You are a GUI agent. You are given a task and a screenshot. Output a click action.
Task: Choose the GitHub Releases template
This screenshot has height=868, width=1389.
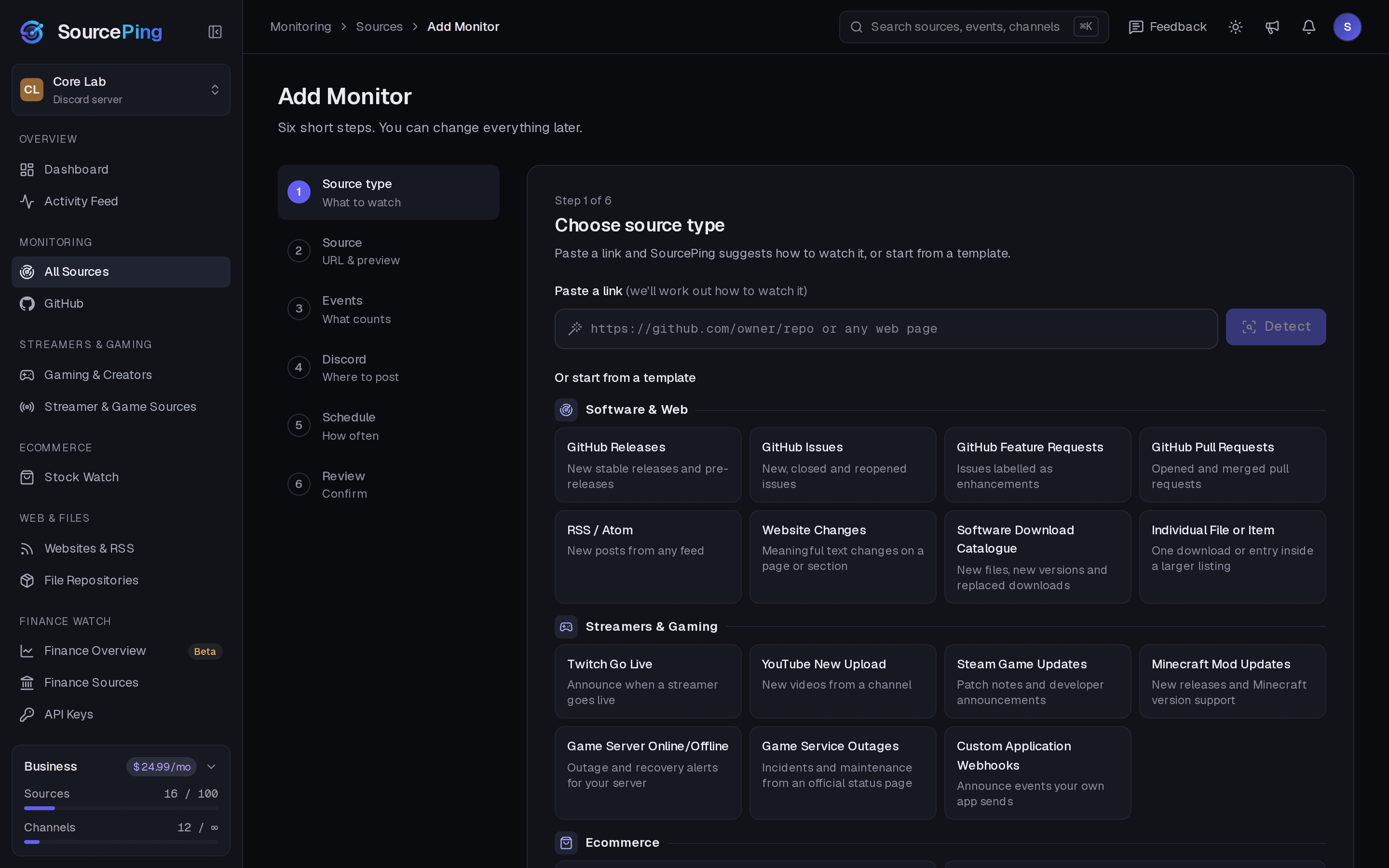pyautogui.click(x=647, y=465)
